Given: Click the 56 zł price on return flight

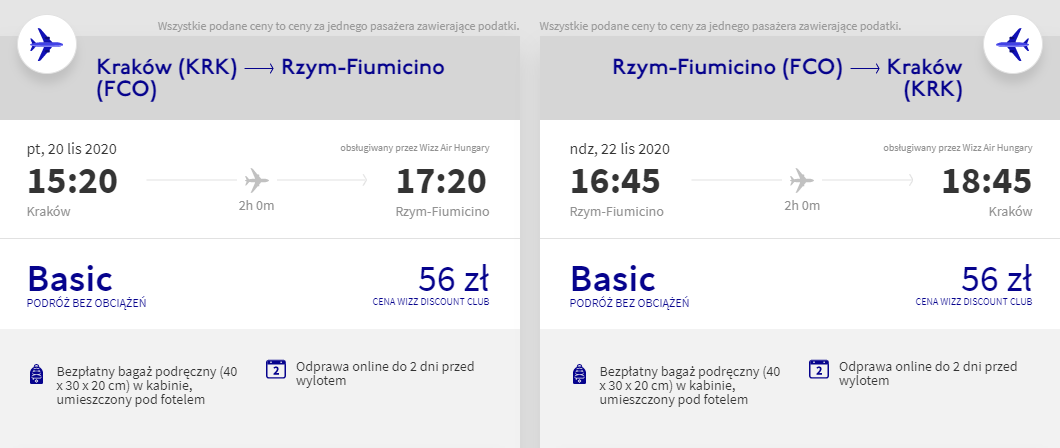Looking at the screenshot, I should 997,278.
